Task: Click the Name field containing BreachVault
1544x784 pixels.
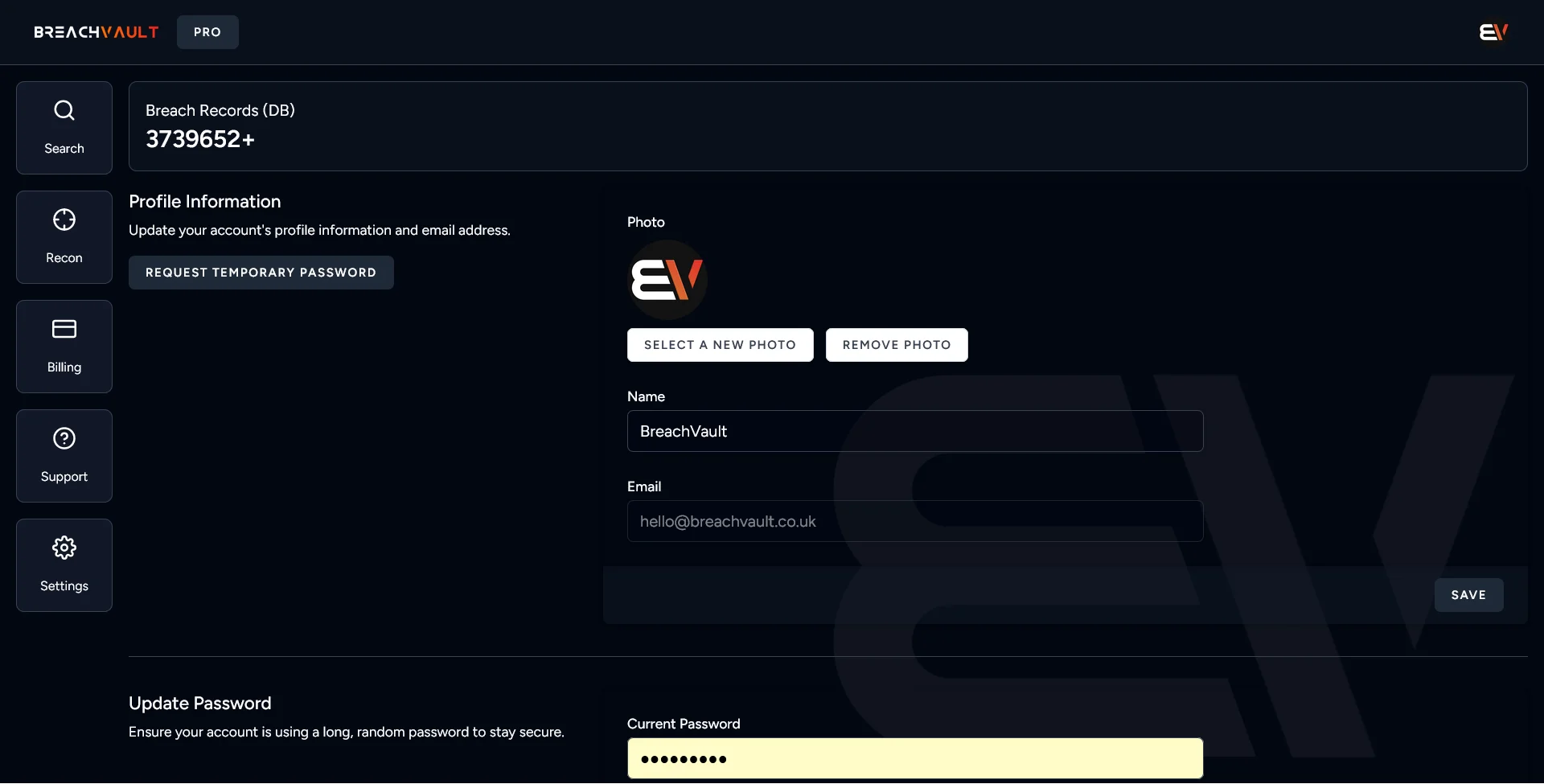Action: tap(914, 431)
